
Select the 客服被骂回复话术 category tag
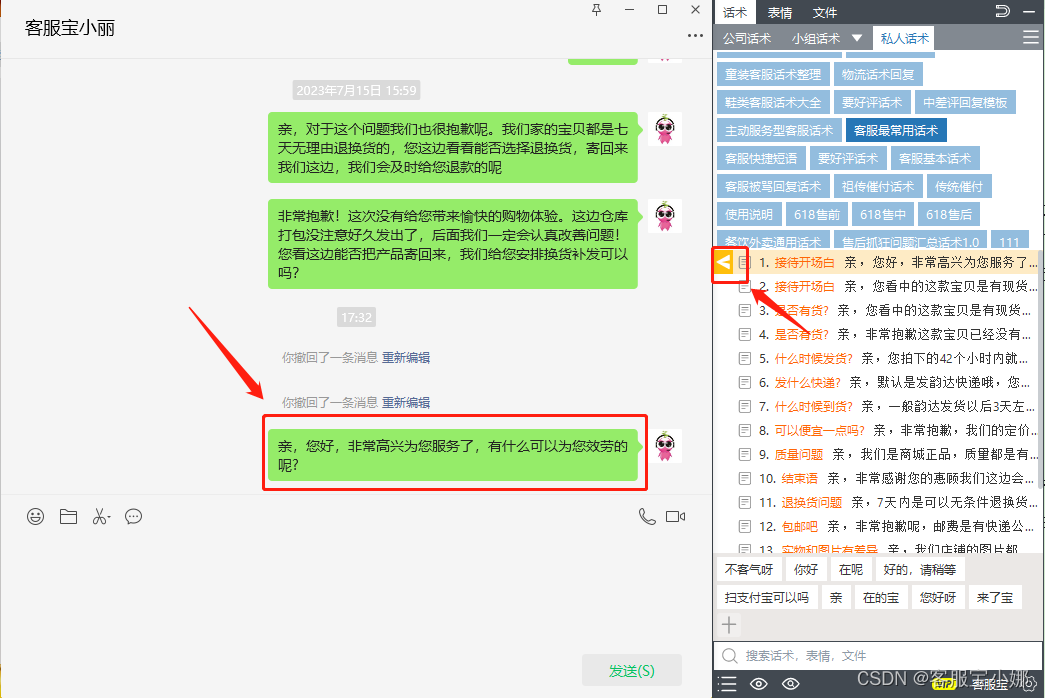click(772, 187)
